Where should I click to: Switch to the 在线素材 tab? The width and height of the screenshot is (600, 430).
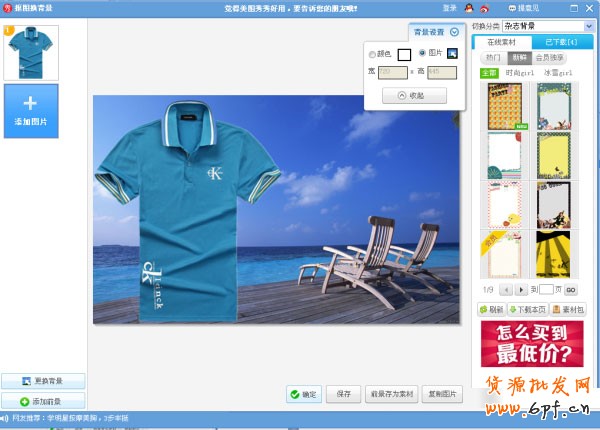click(x=502, y=43)
